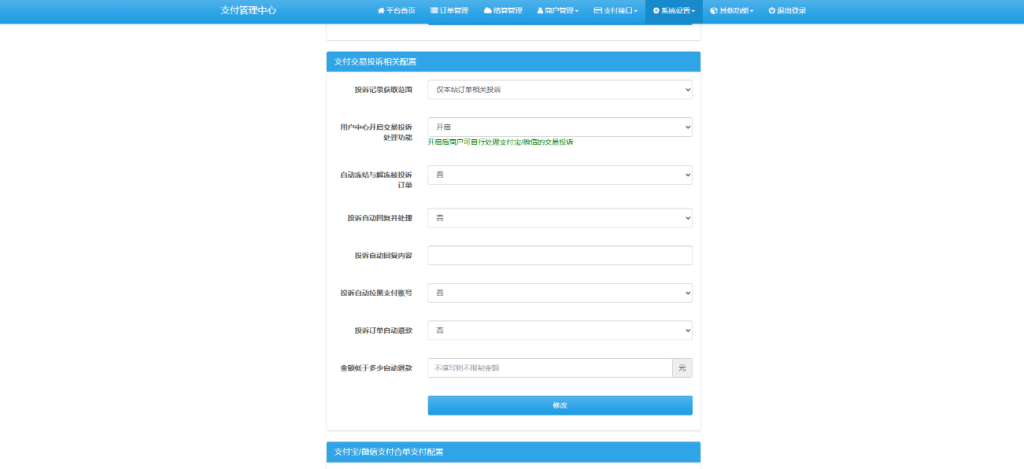Click the cloud icon next to 结算管理
Screen dimensions: 1024x469
pyautogui.click(x=488, y=10)
